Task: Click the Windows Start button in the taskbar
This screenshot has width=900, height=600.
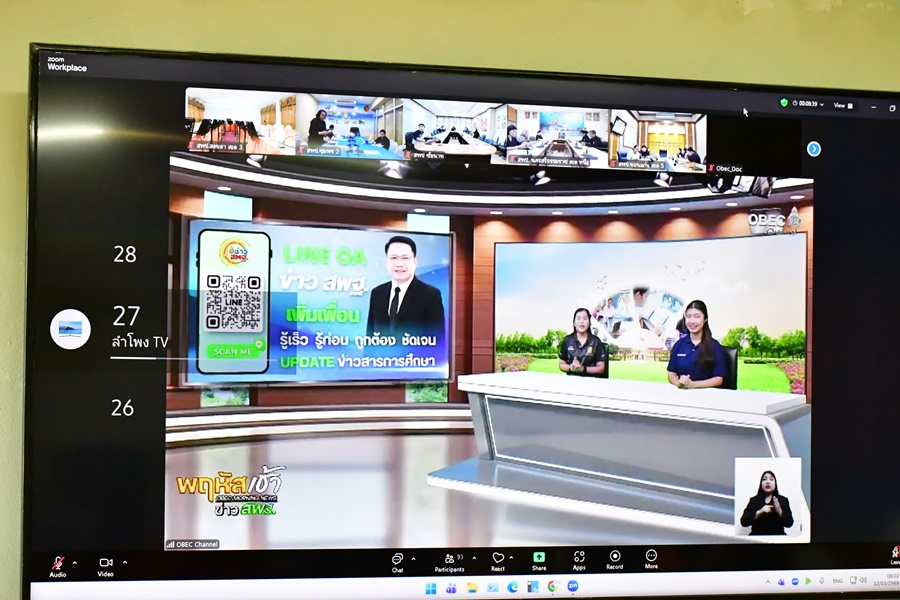Action: [431, 587]
